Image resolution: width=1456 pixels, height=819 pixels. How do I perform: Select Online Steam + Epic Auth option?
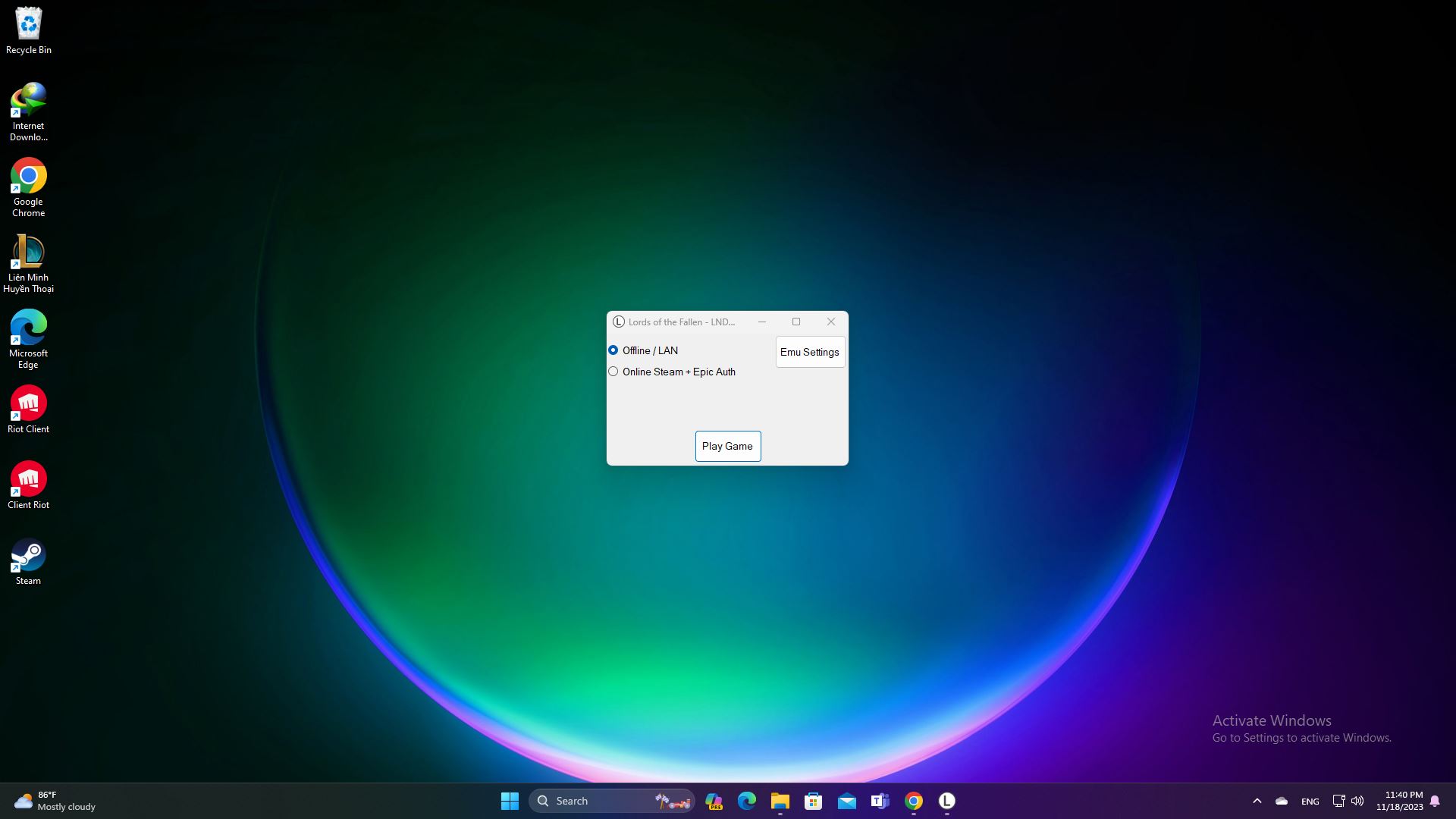613,371
